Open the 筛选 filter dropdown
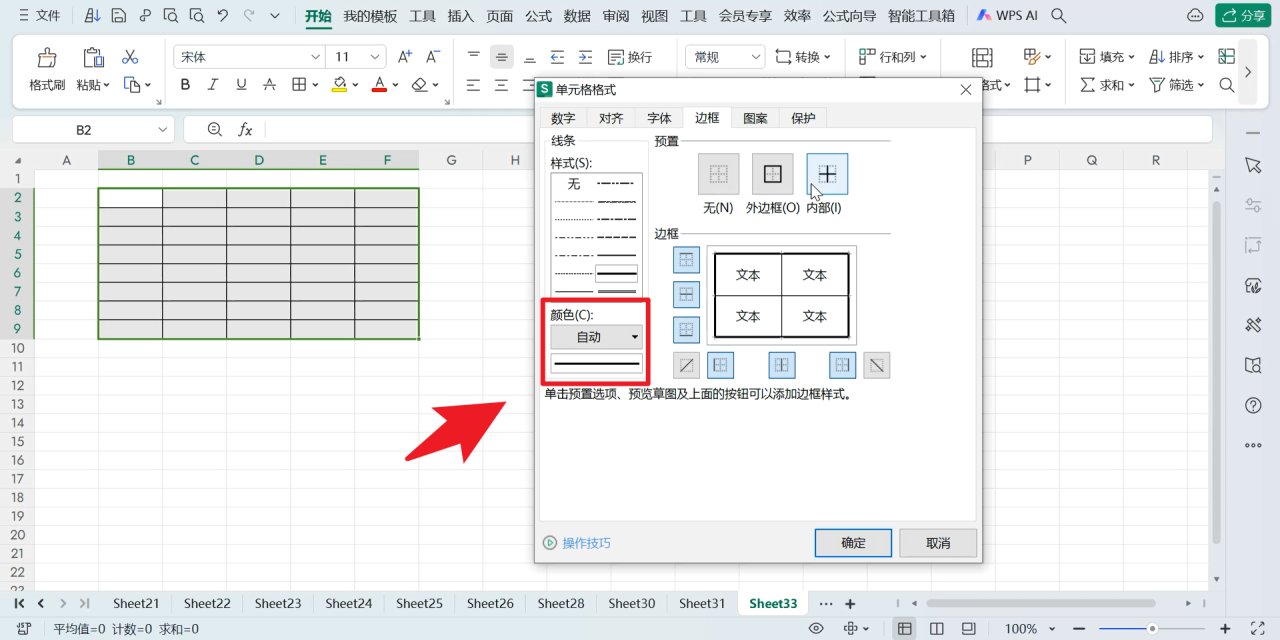The image size is (1280, 640). 1177,85
